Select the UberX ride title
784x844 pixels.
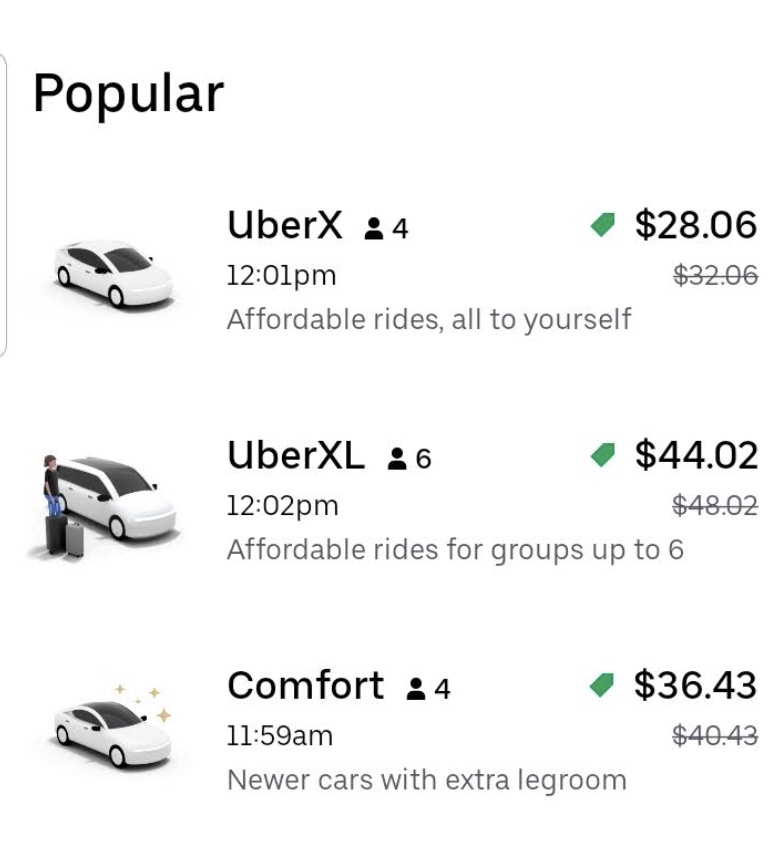(x=285, y=225)
